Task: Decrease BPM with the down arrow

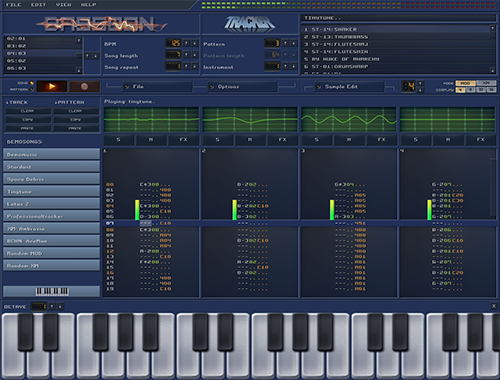Action: pyautogui.click(x=195, y=43)
